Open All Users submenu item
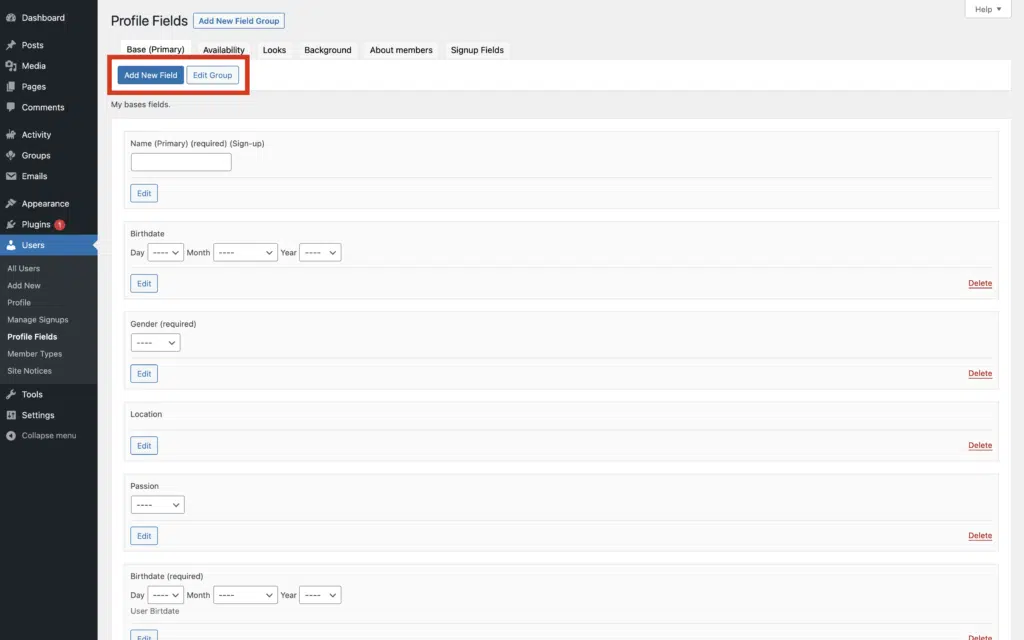This screenshot has width=1024, height=640. click(24, 268)
